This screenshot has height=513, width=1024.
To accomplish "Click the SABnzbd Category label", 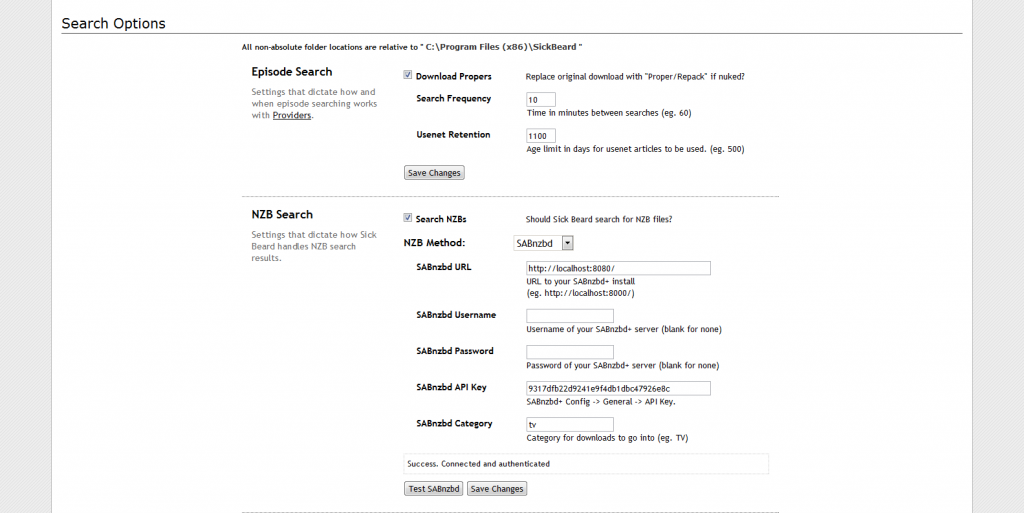I will (x=454, y=424).
